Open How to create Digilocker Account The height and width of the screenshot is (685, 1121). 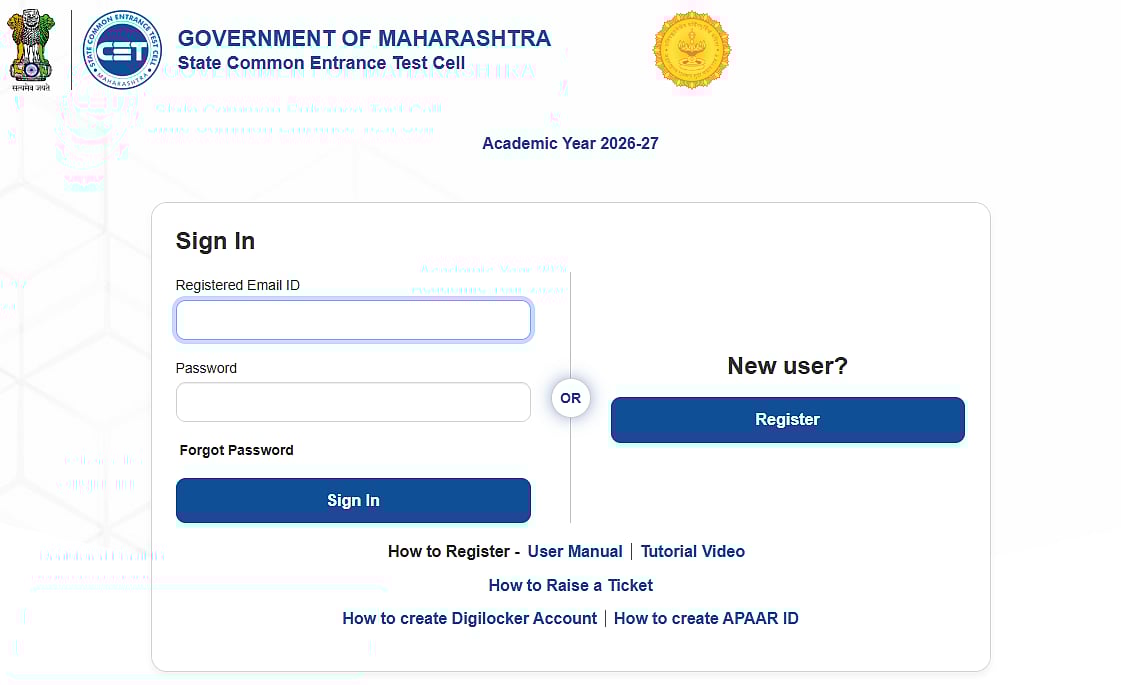470,618
